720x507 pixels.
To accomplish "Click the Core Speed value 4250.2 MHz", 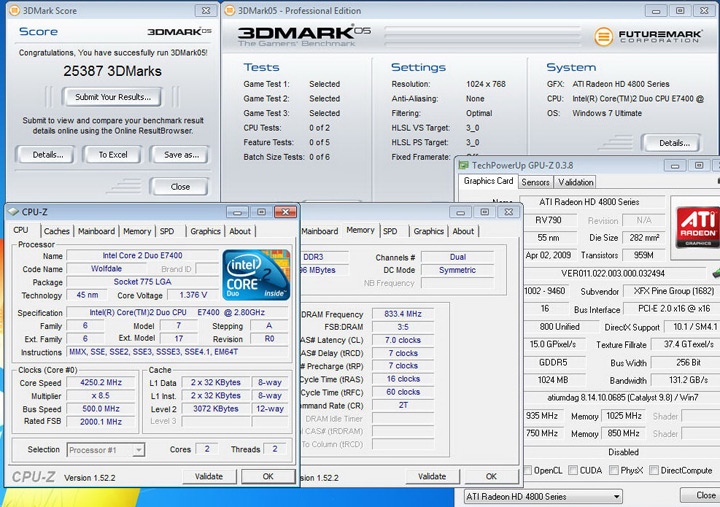I will tap(101, 382).
